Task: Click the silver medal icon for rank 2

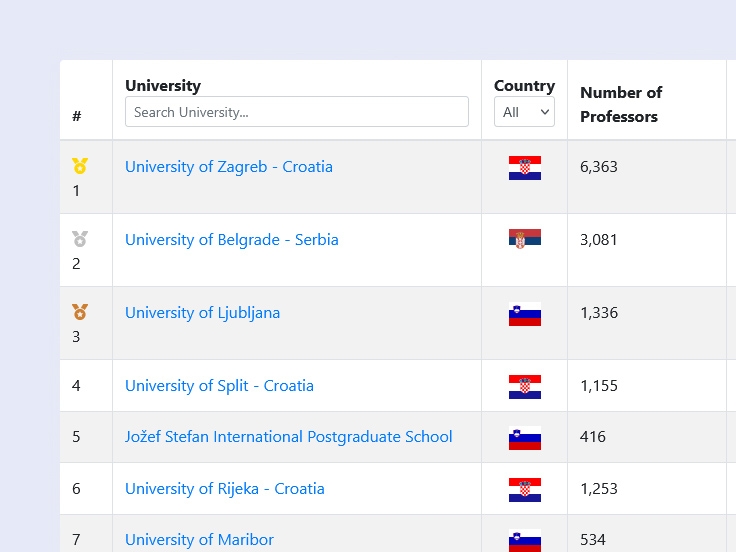Action: 80,239
